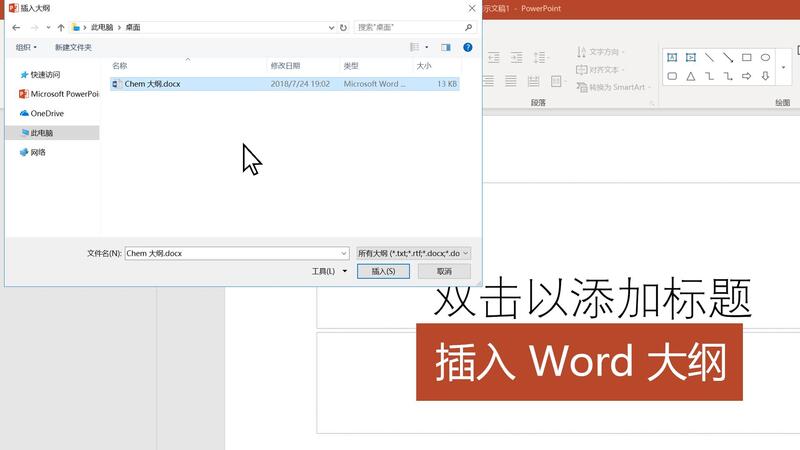Select the rectangle shape
This screenshot has width=800, height=450.
[x=746, y=57]
